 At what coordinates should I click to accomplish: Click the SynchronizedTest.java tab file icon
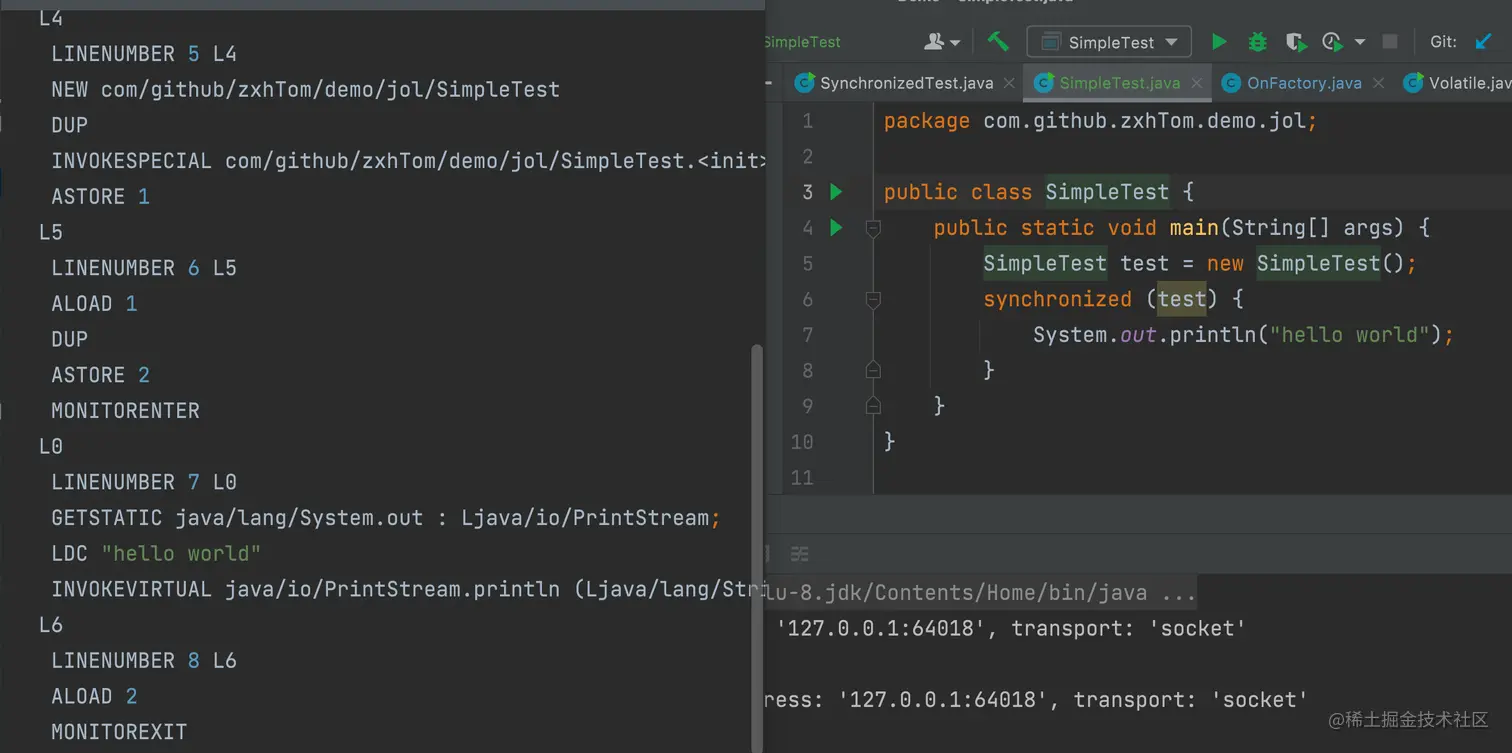click(804, 83)
